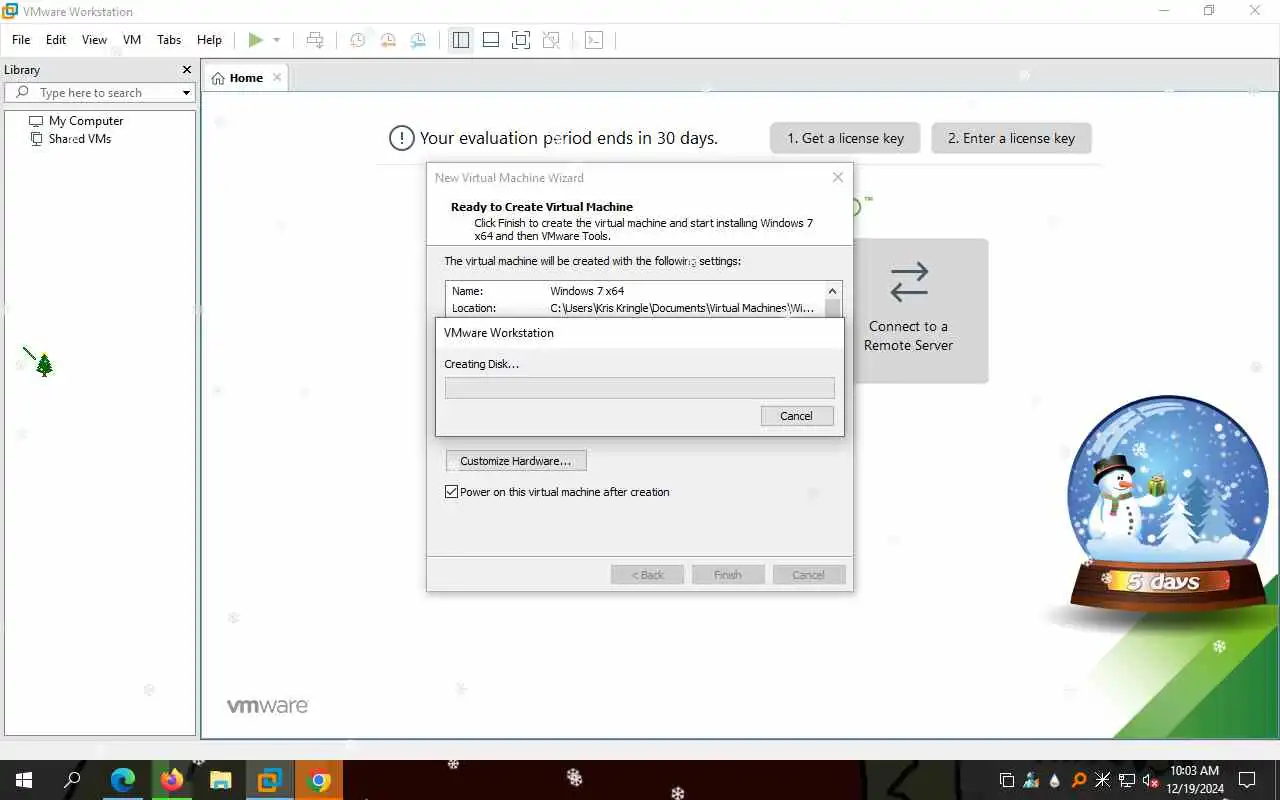Click the console view icon in toolbar

pos(594,40)
